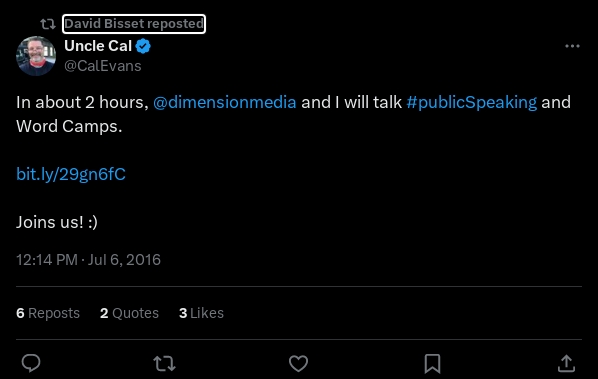Click the small repost icon beside David Bisset
This screenshot has width=598, height=379.
[48, 24]
